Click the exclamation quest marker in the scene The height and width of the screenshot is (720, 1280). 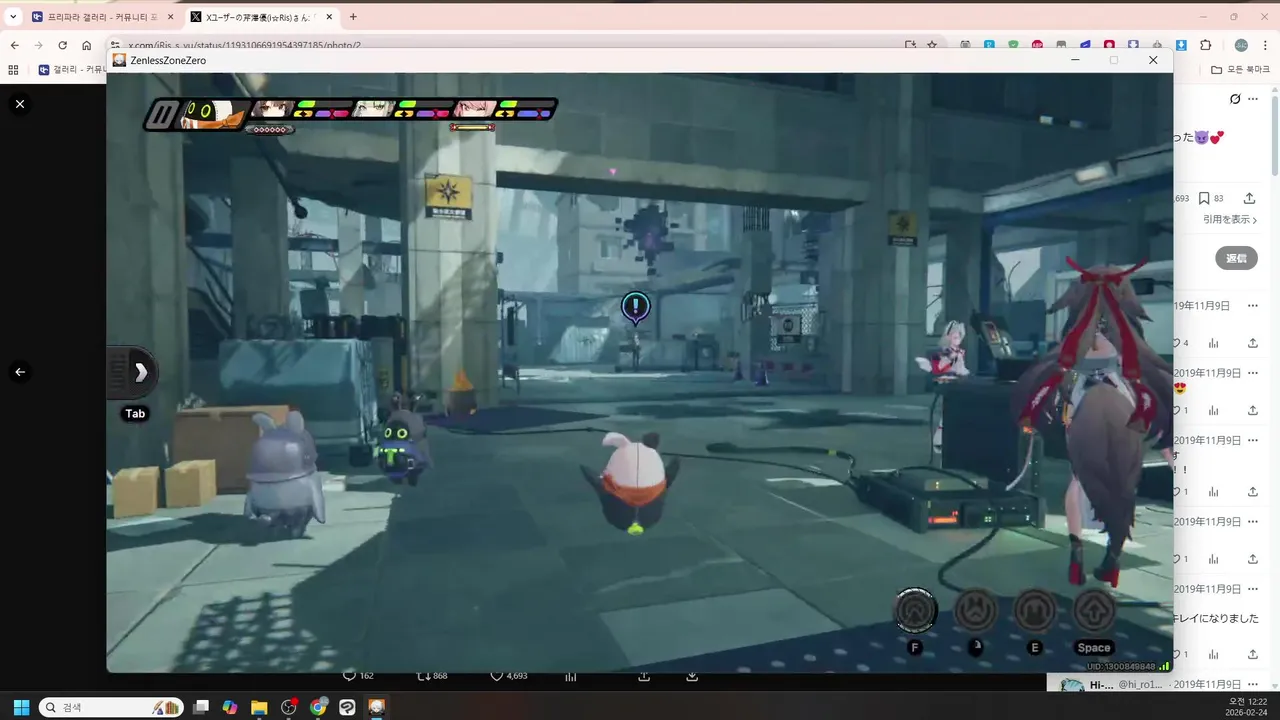635,307
